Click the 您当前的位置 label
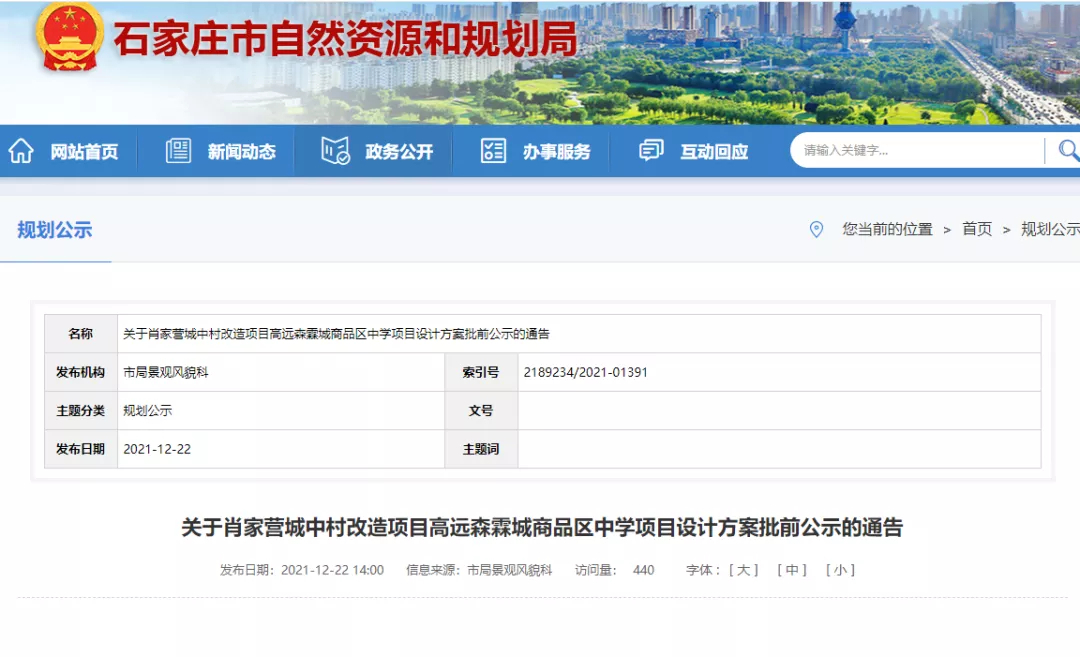Image resolution: width=1080 pixels, height=657 pixels. (887, 229)
